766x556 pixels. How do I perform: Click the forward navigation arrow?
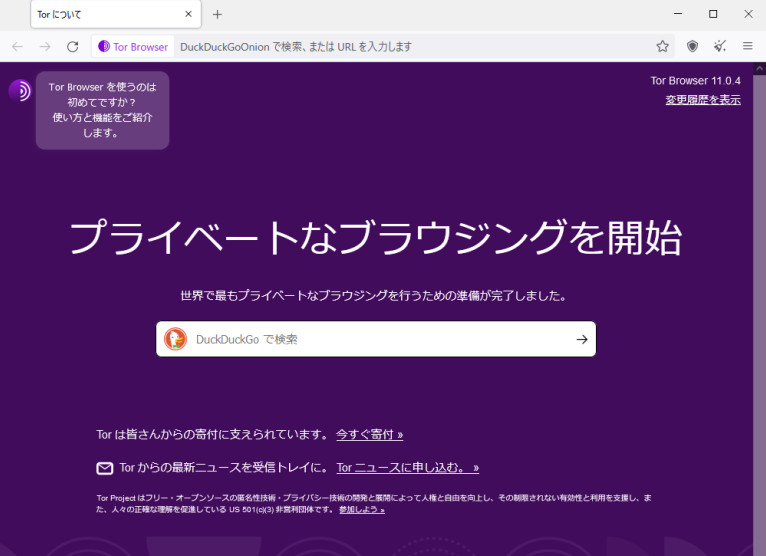[x=45, y=46]
